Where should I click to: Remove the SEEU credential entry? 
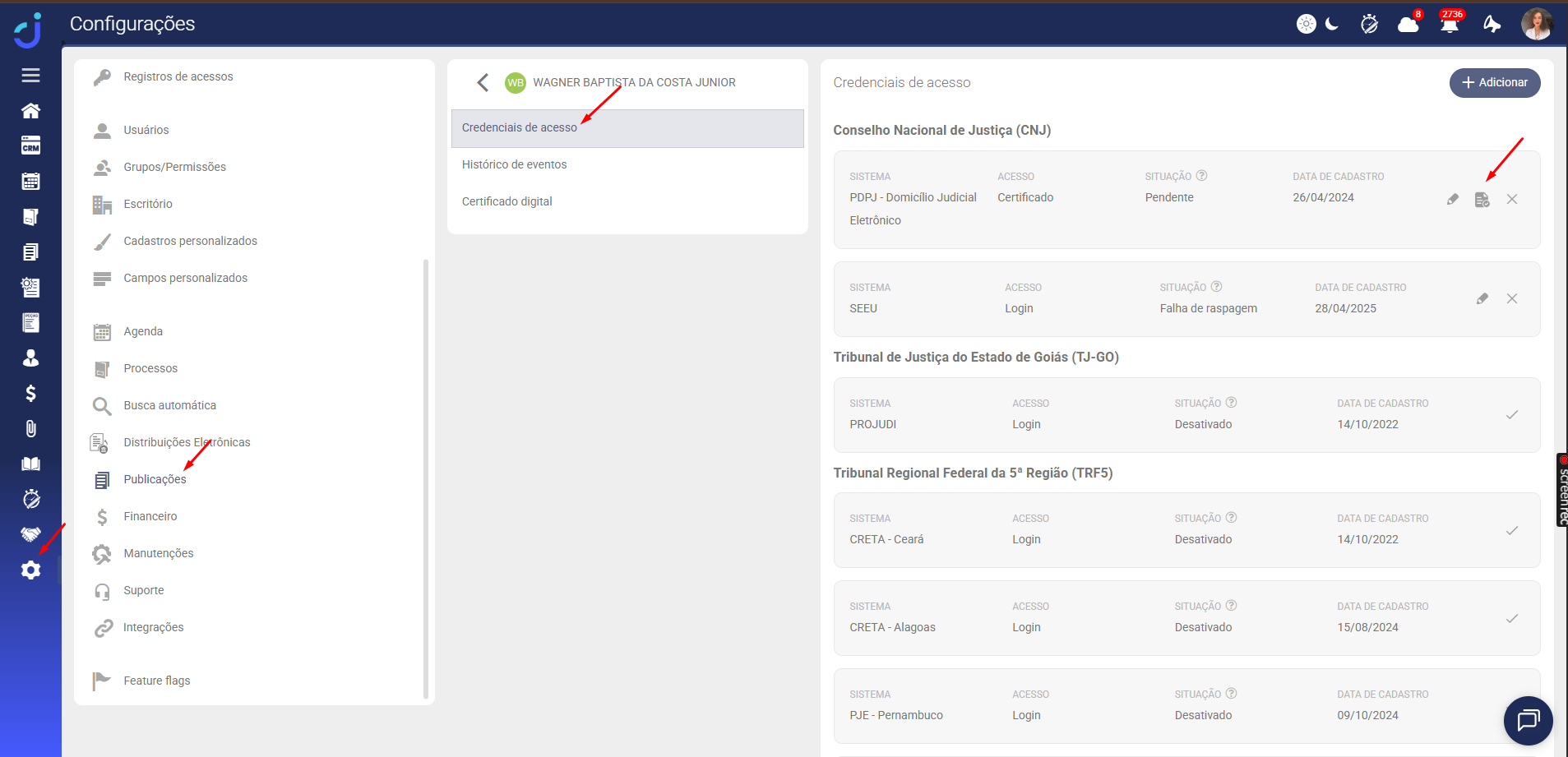1511,299
